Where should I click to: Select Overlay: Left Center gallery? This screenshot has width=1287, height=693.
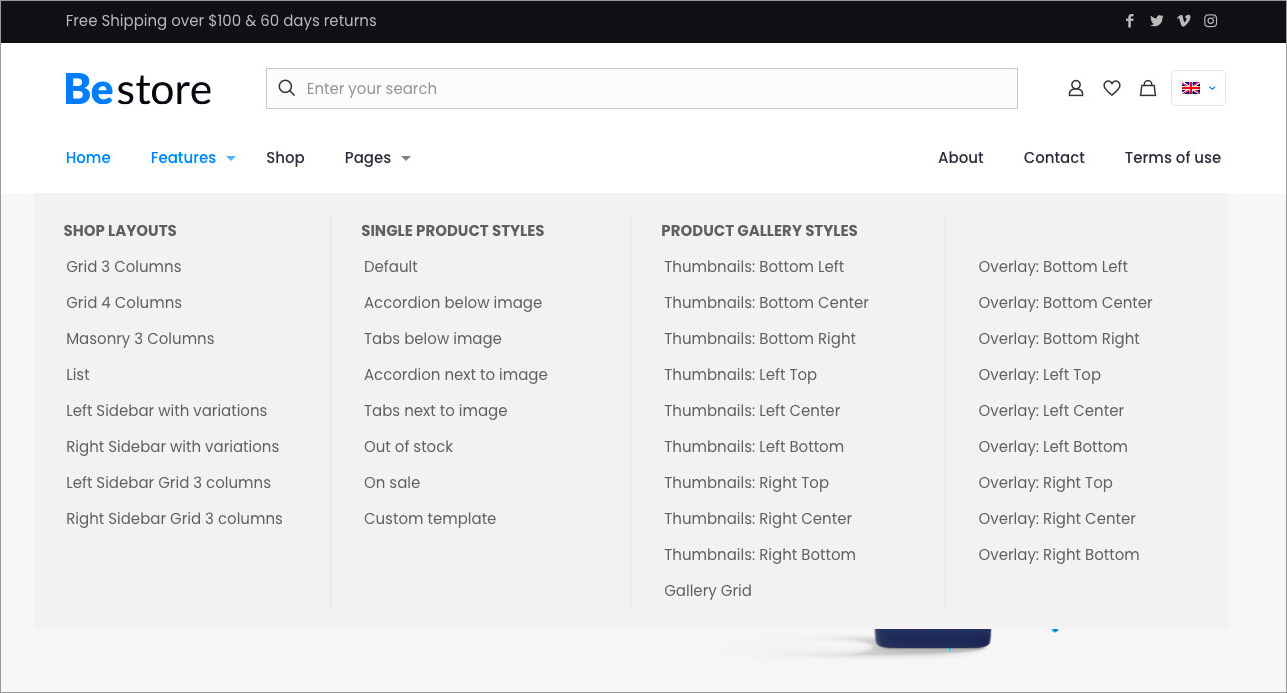[1051, 410]
